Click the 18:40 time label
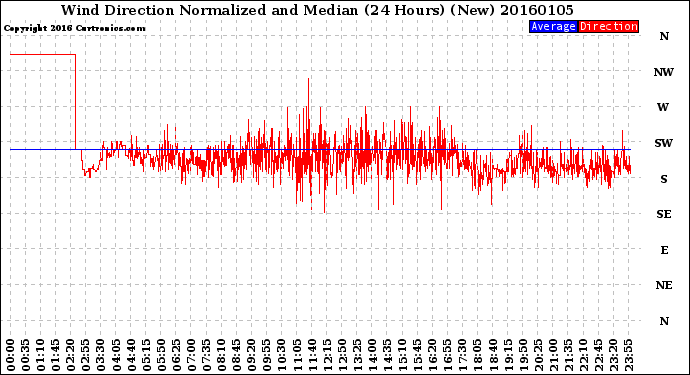690x375 pixels. (493, 355)
